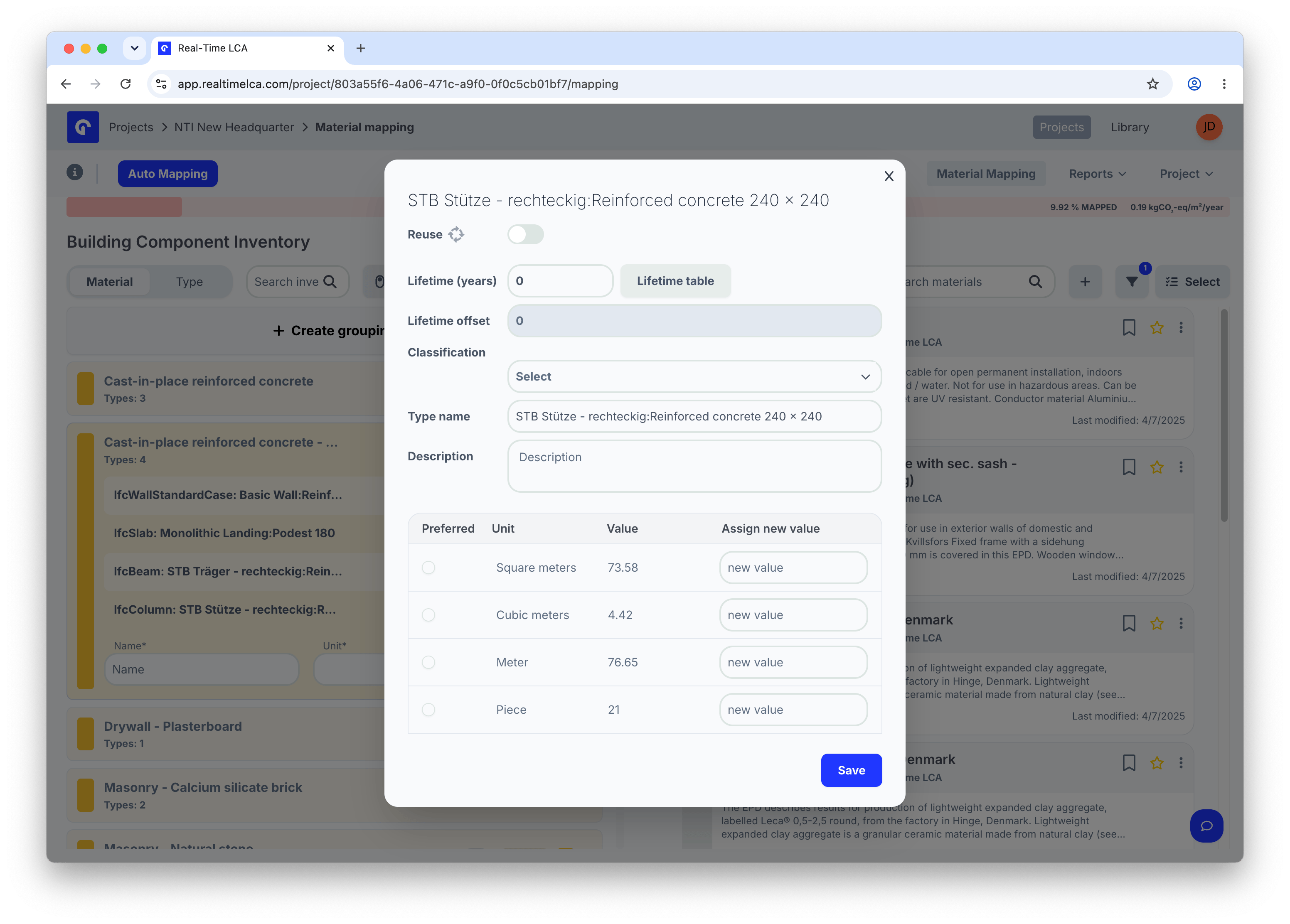Open the chat support bubble
Viewport: 1290px width, 924px height.
[x=1206, y=826]
